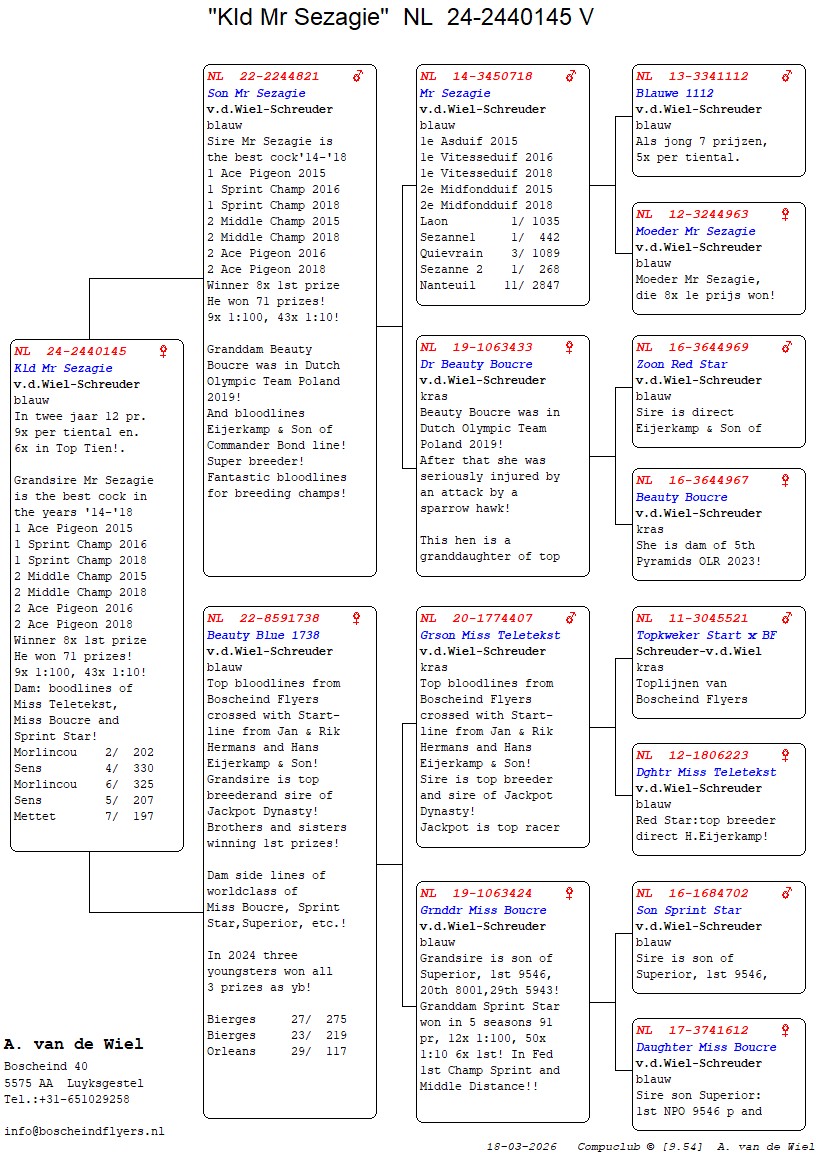Viewport: 816px width, 1172px height.
Task: Click the female symbol beside NL 24-2440145
Action: 164,351
